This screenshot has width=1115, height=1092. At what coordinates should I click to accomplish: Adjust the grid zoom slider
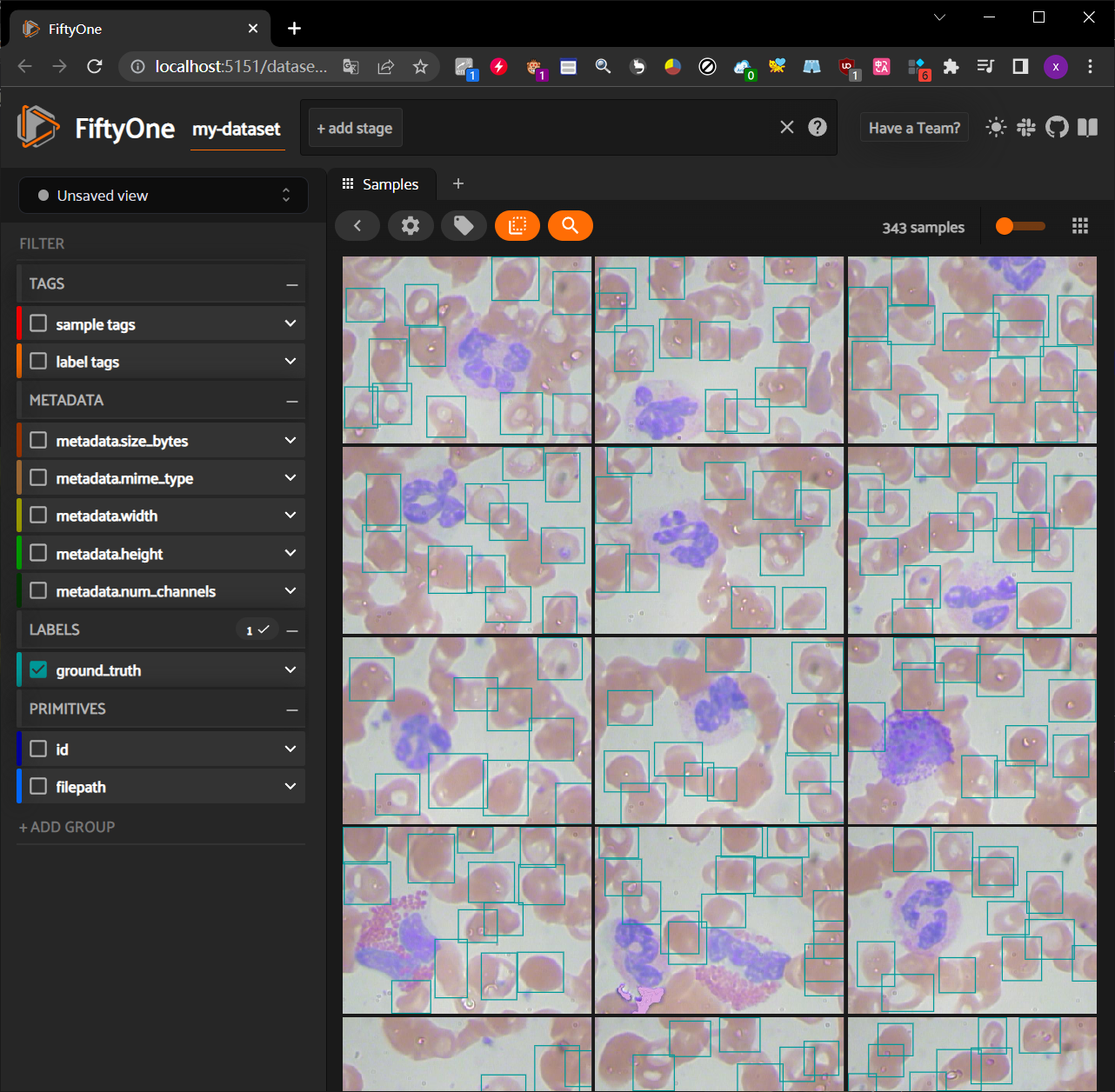pyautogui.click(x=1005, y=226)
